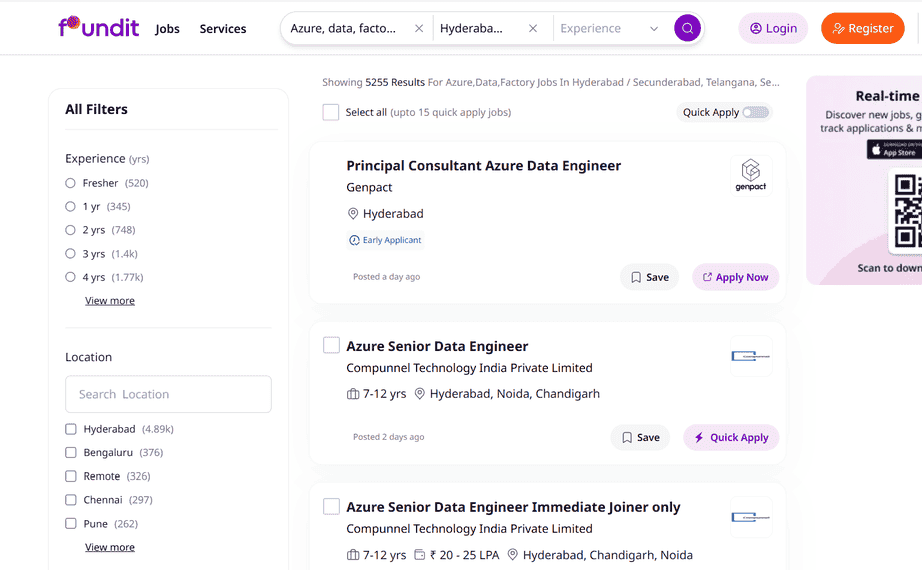Expand View more under Location

point(110,547)
